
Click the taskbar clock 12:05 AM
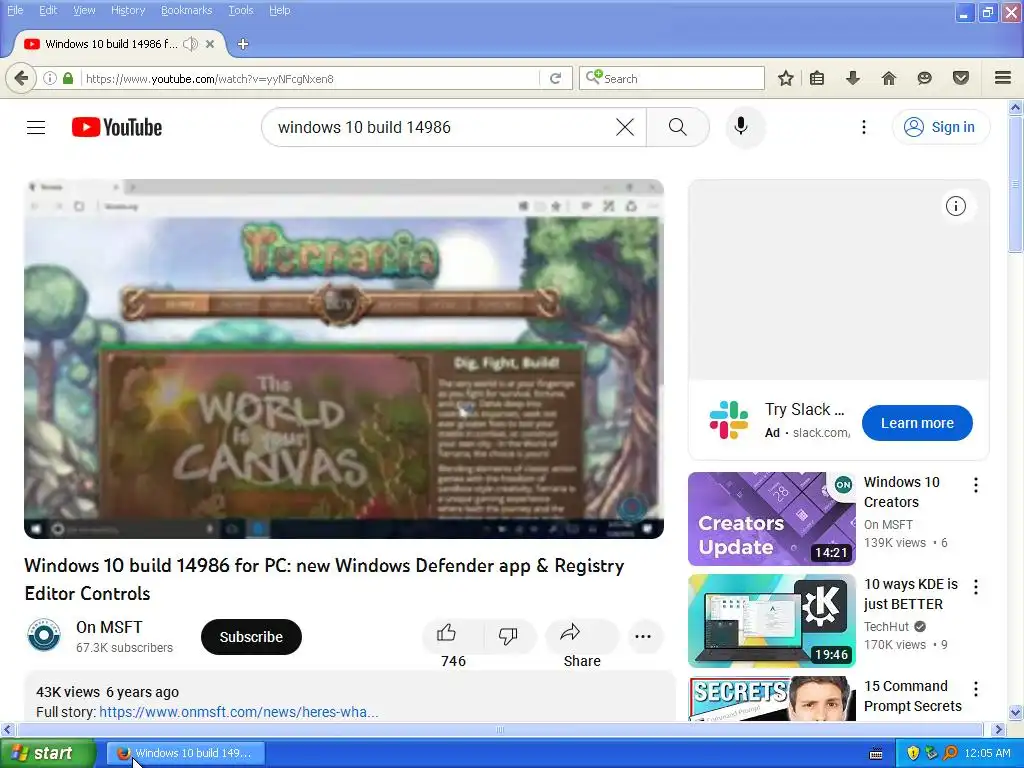pyautogui.click(x=987, y=753)
